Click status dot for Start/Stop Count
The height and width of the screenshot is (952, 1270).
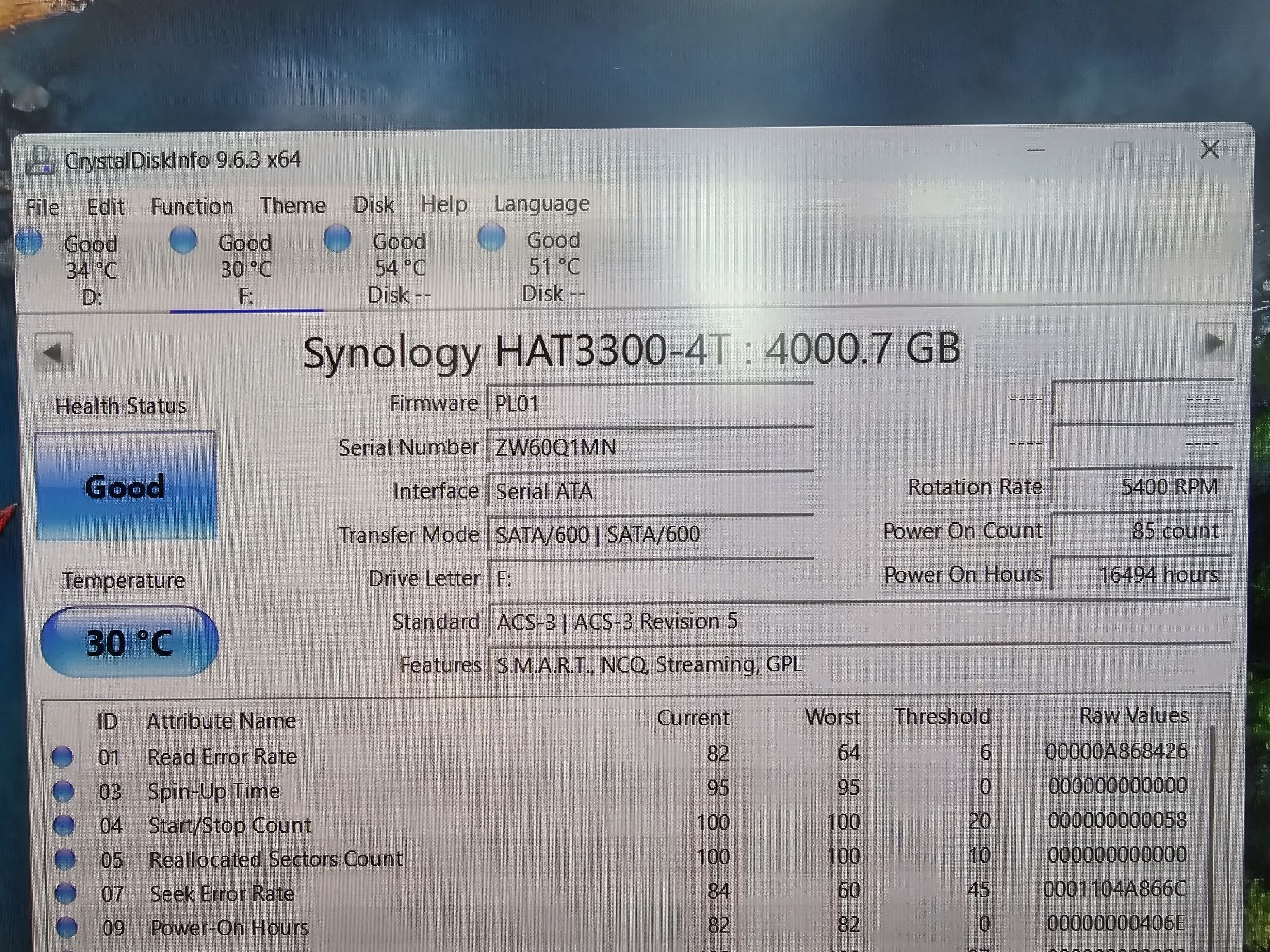(x=63, y=825)
